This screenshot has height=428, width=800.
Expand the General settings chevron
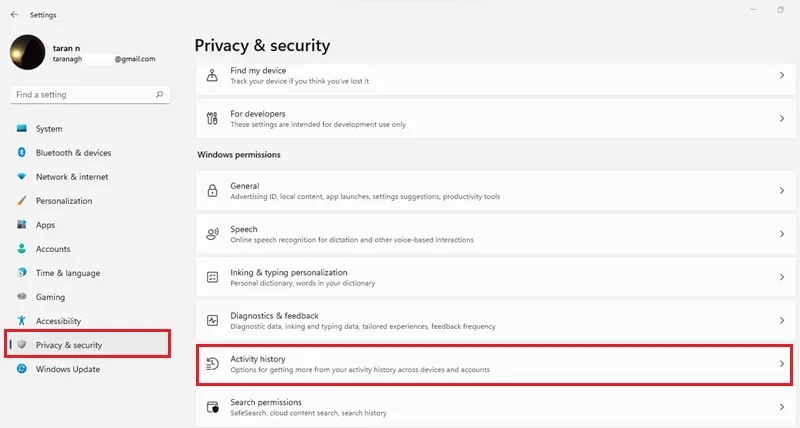[x=782, y=191]
